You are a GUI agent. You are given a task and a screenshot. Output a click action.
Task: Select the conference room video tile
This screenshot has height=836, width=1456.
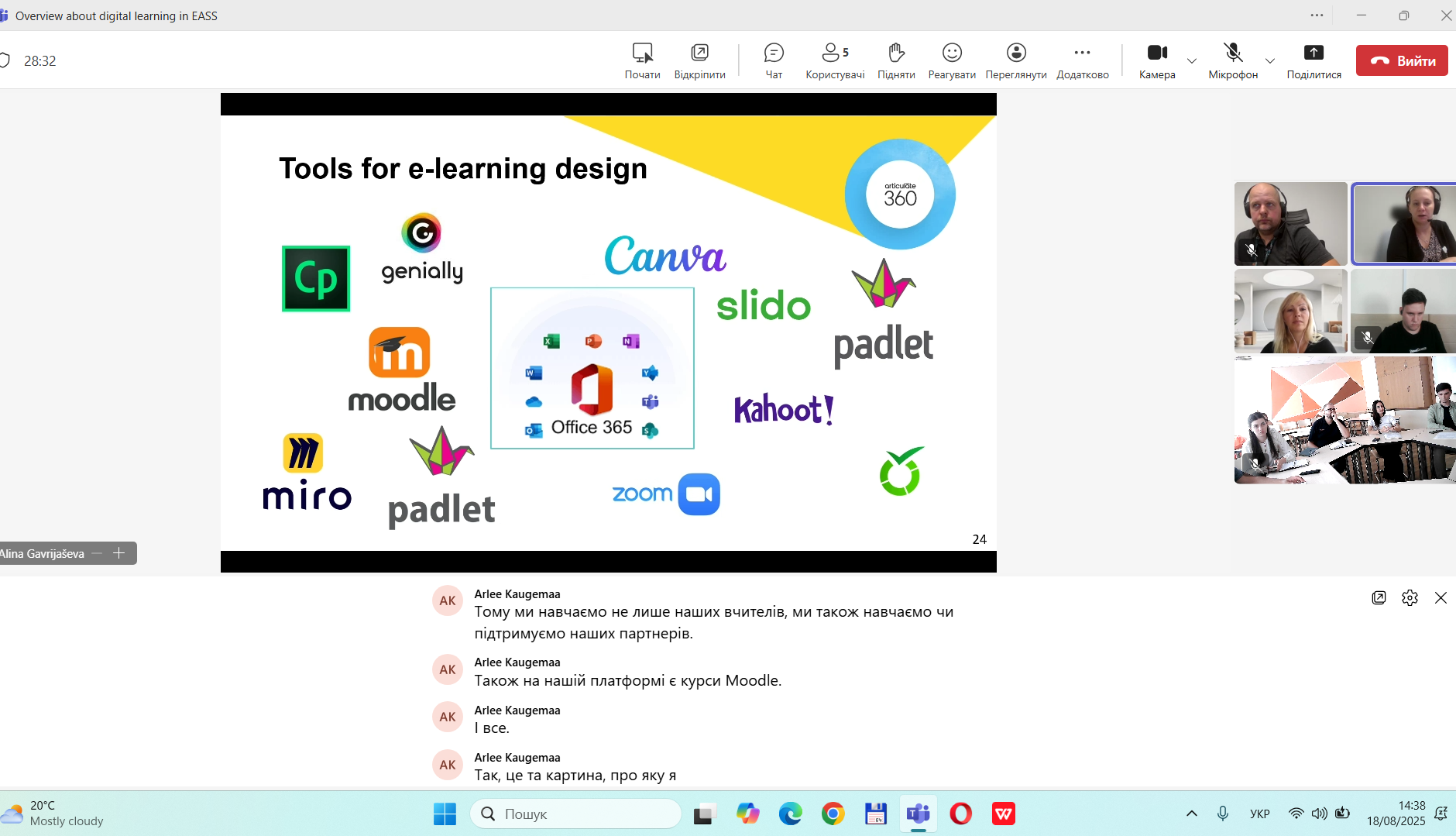1345,420
